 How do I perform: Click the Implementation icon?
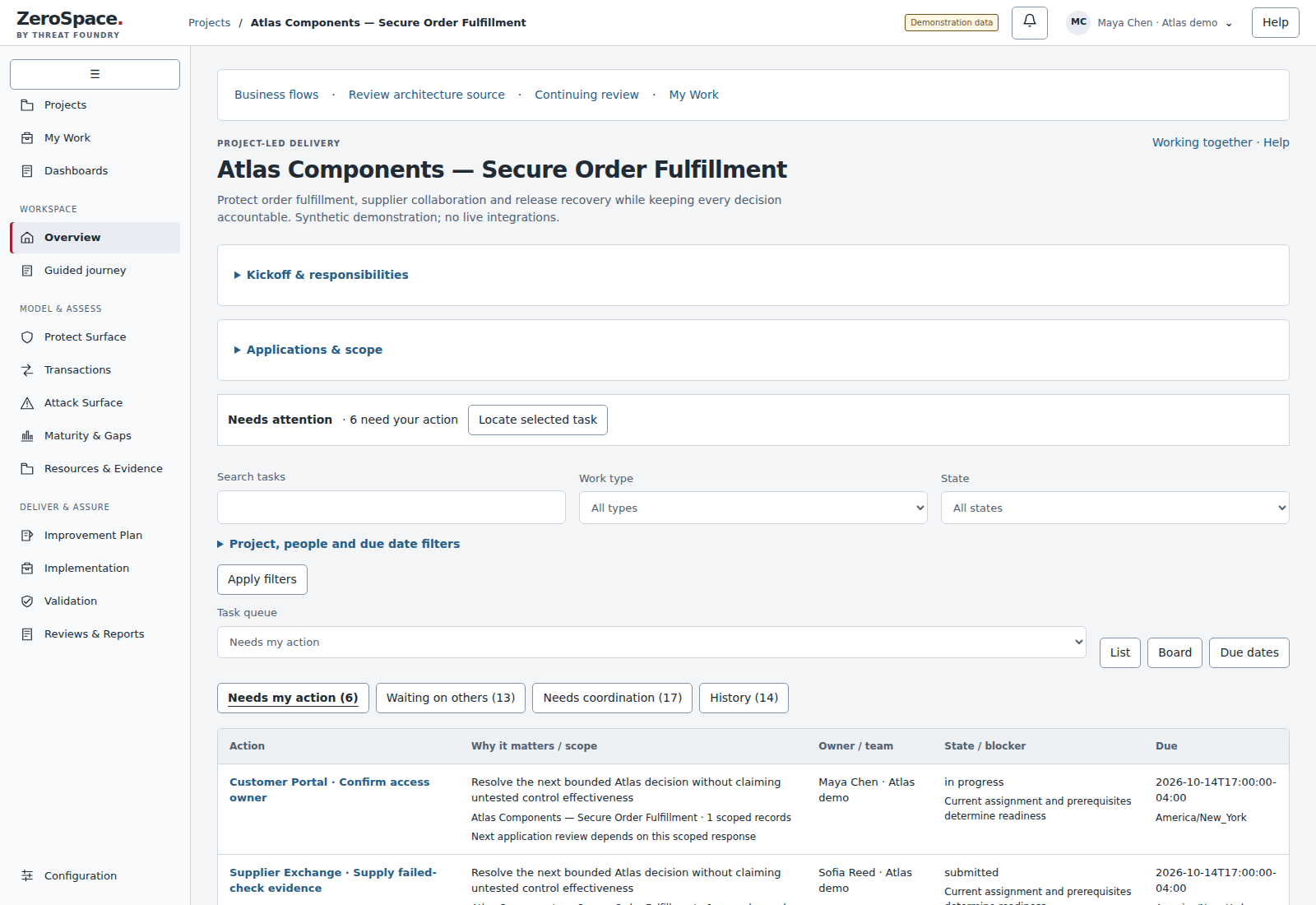pos(27,569)
